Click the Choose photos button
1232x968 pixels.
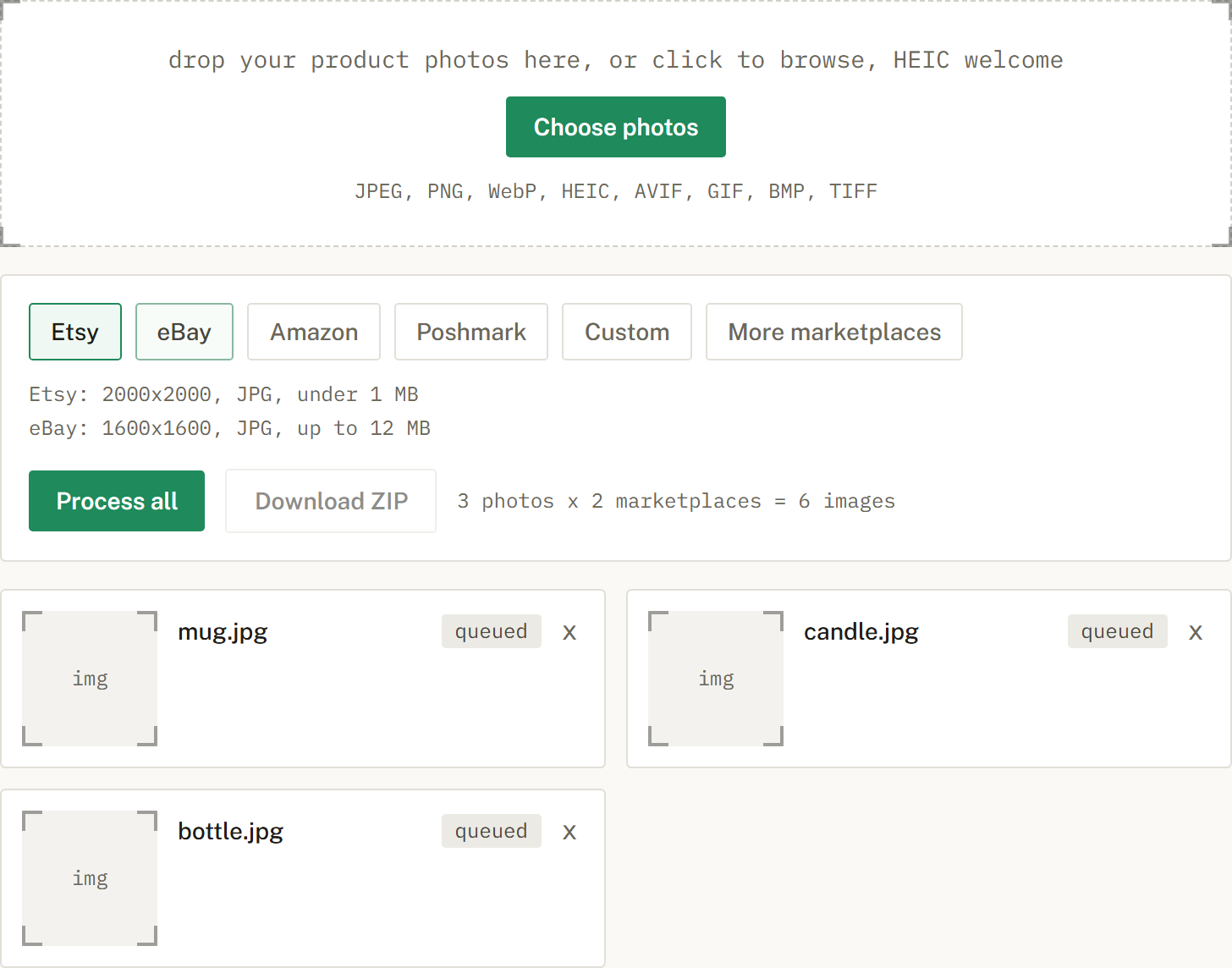click(616, 127)
